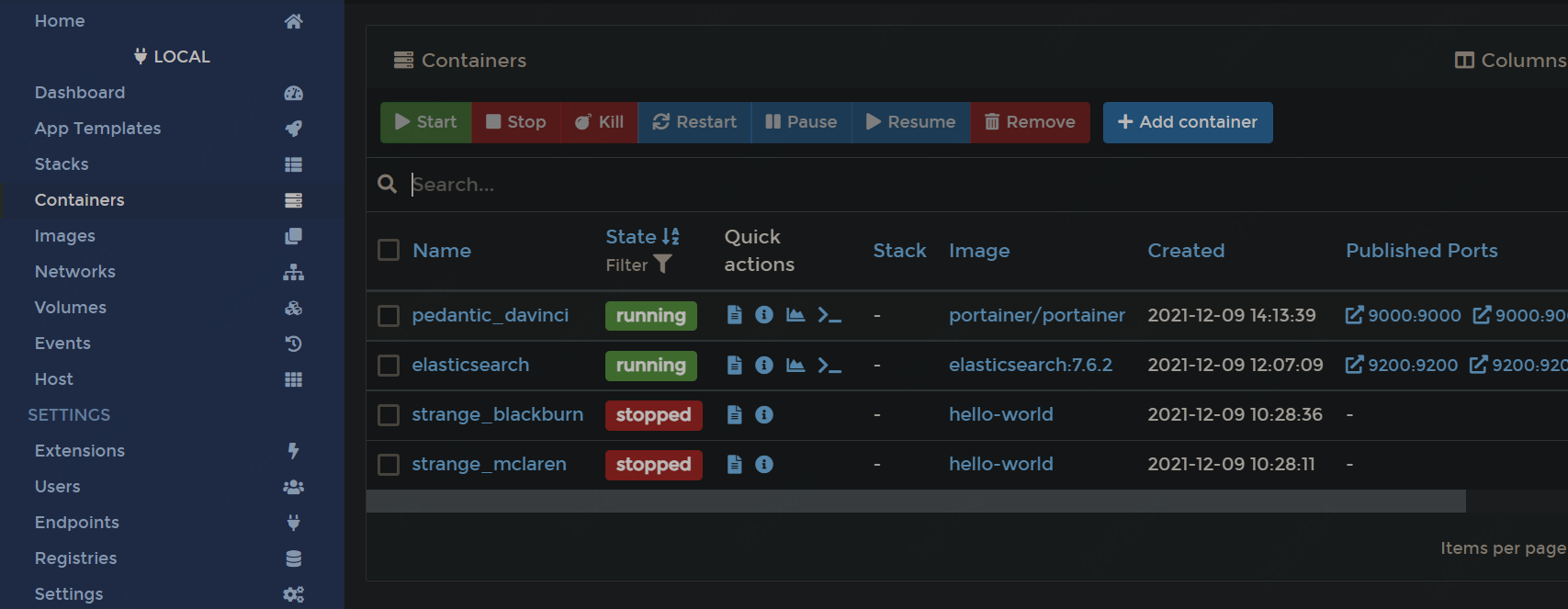1568x609 pixels.
Task: Check the elasticsearch row checkbox
Action: [x=389, y=366]
